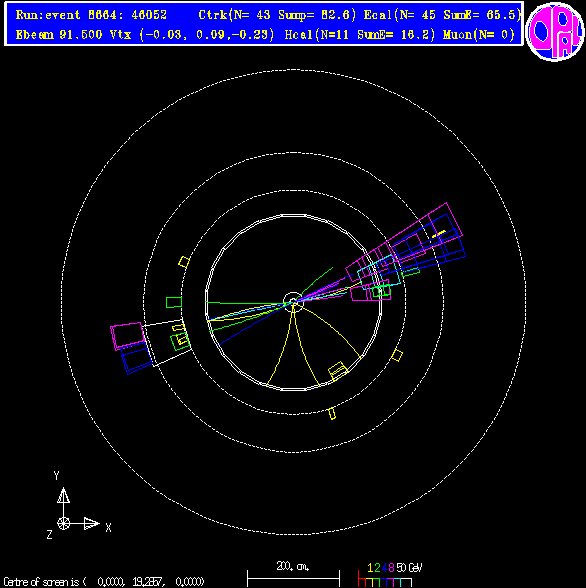The width and height of the screenshot is (586, 588).
Task: Click the Muon(N= 0) header field
Action: point(479,35)
